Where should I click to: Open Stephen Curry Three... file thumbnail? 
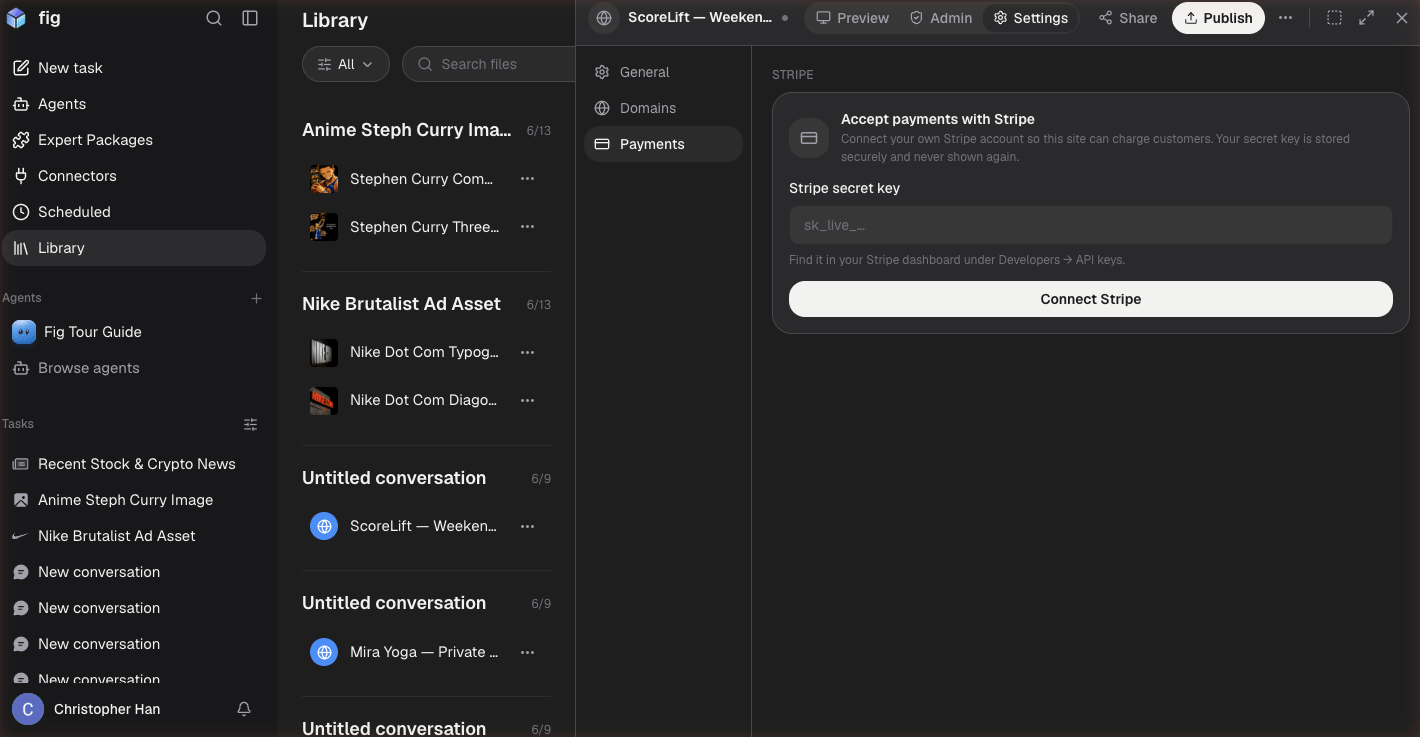point(324,227)
